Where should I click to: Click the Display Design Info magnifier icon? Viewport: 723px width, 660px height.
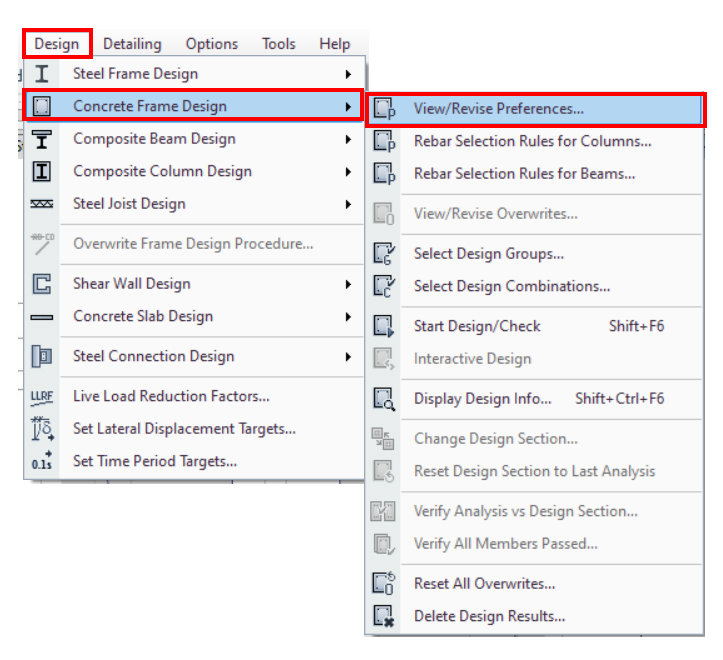(384, 399)
